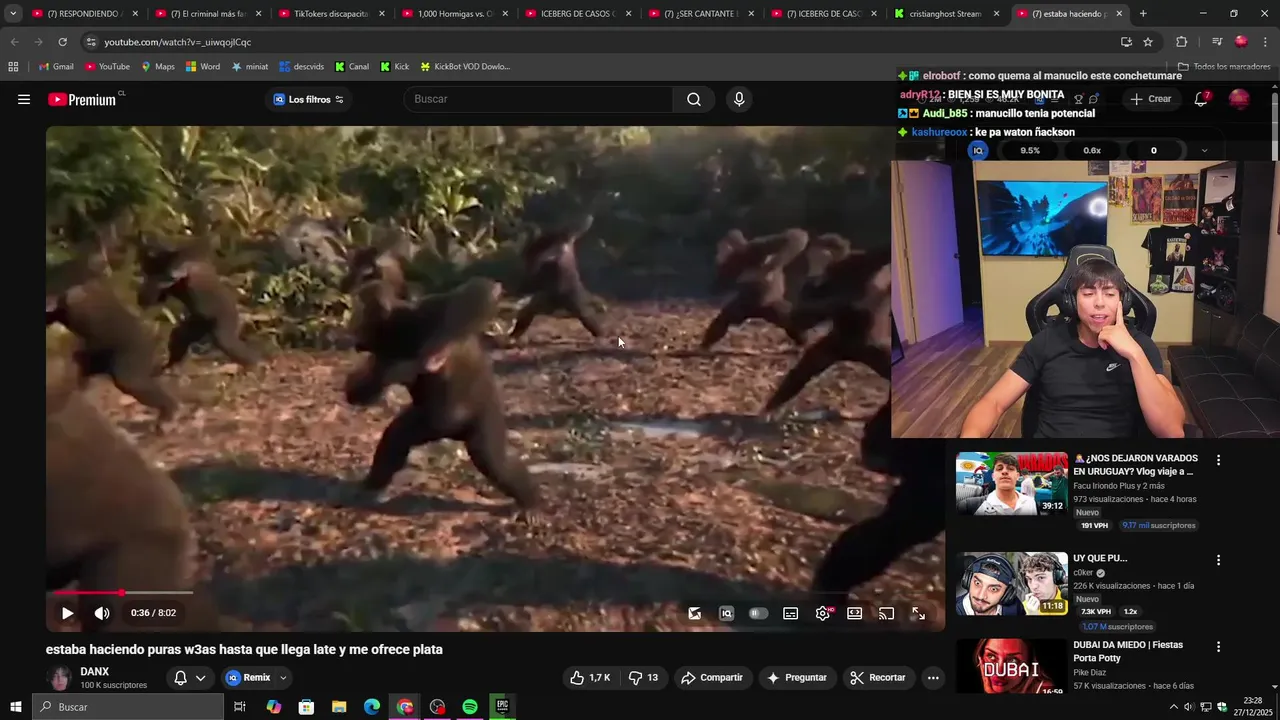Image resolution: width=1280 pixels, height=720 pixels.
Task: Click the search magnifier button
Action: point(694,99)
